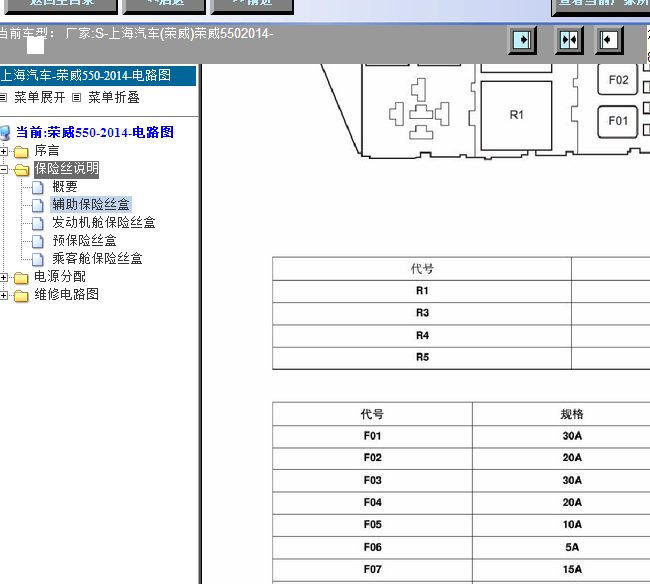Open the 辅助保险丝盒 page

coord(91,204)
